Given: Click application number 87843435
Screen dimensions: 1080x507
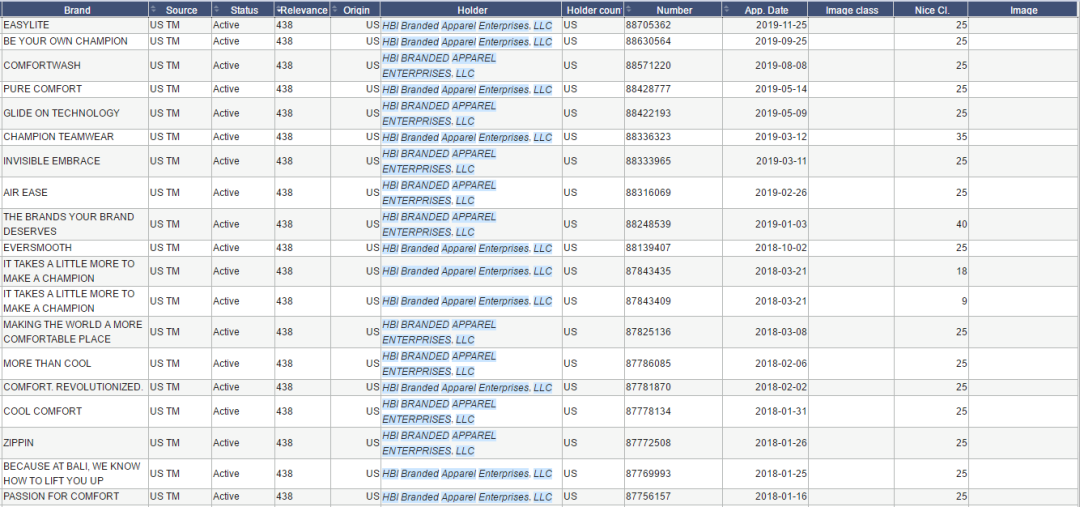Looking at the screenshot, I should pos(648,271).
